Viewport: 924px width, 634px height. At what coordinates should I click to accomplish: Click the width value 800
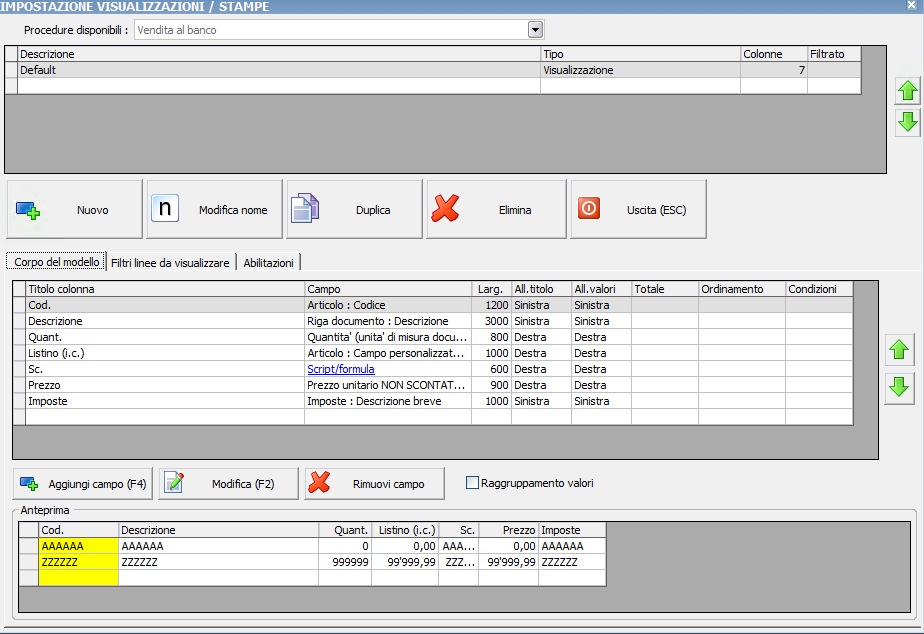click(491, 336)
